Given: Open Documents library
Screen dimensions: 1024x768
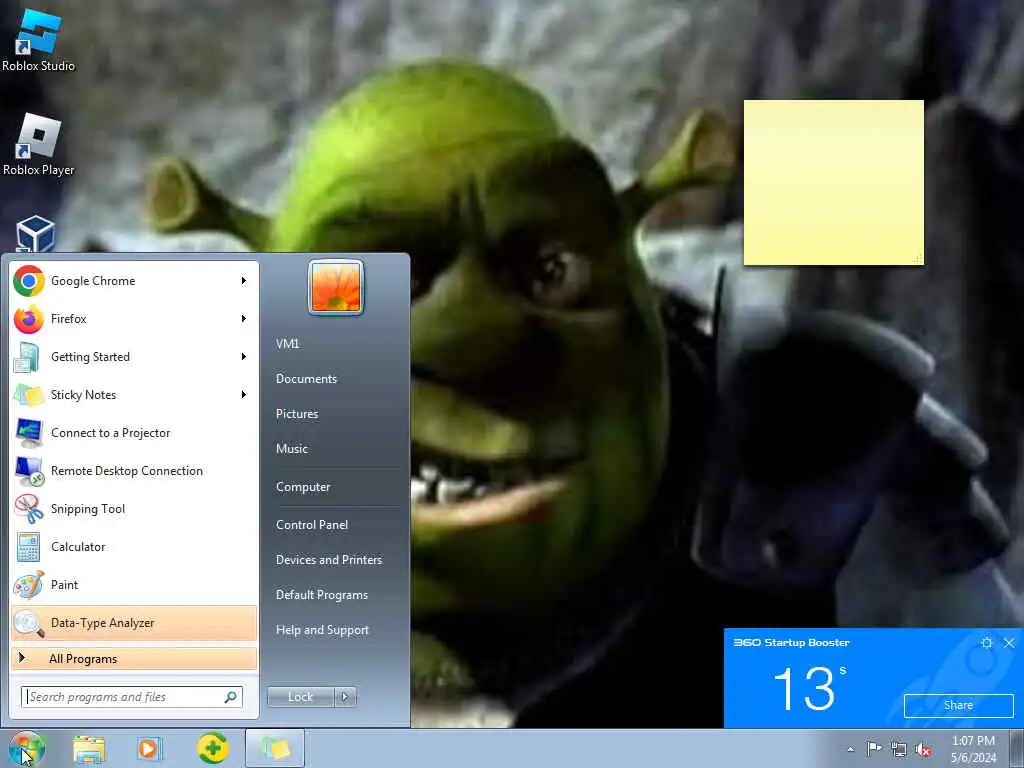Looking at the screenshot, I should pos(306,379).
